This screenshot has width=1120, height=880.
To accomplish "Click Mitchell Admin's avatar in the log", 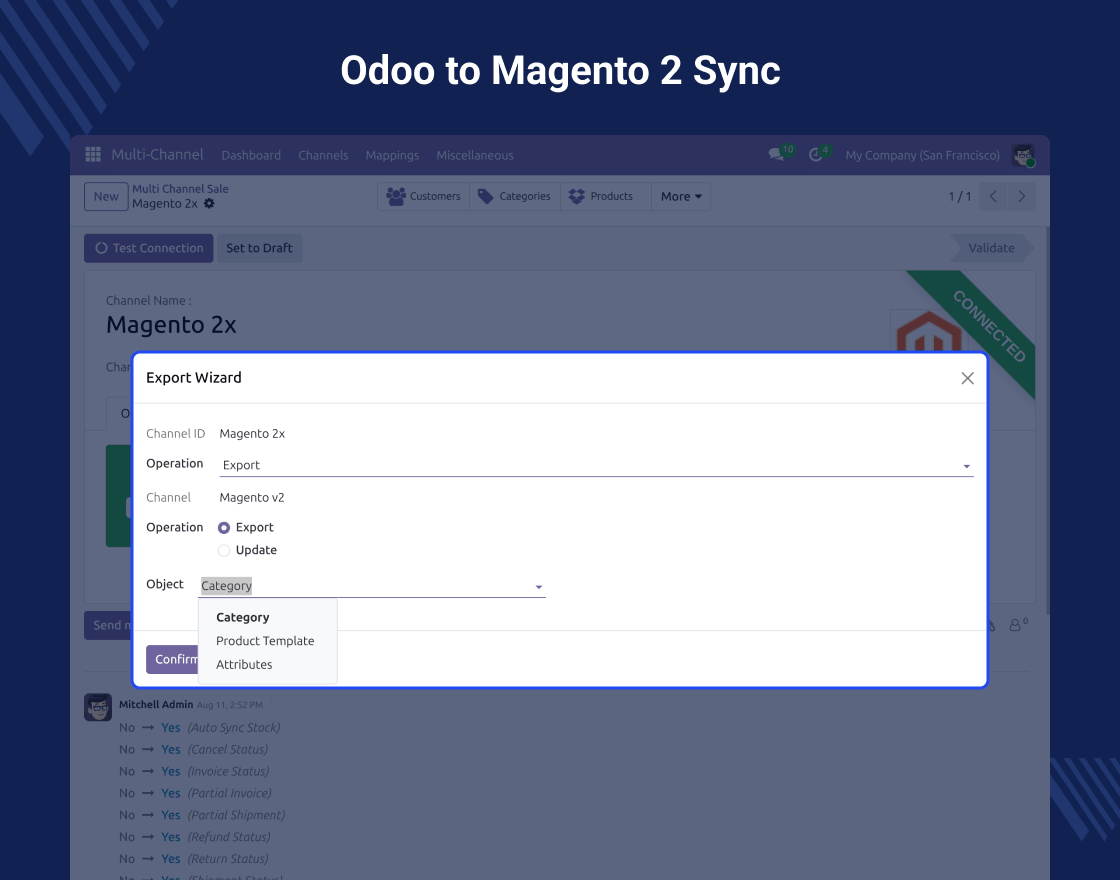I will pos(98,707).
